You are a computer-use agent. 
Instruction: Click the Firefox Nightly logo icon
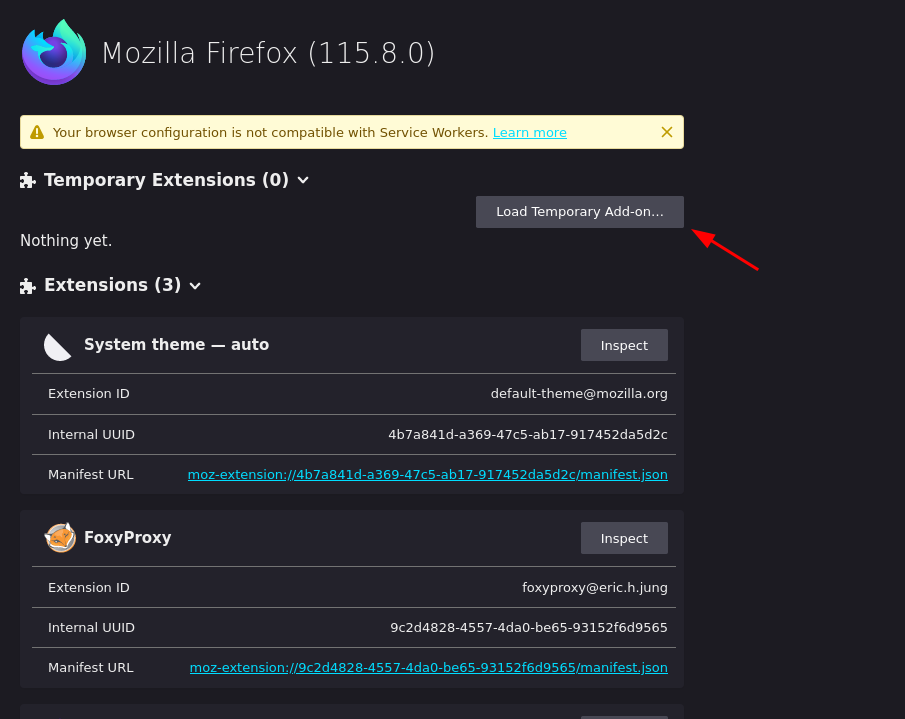(54, 52)
